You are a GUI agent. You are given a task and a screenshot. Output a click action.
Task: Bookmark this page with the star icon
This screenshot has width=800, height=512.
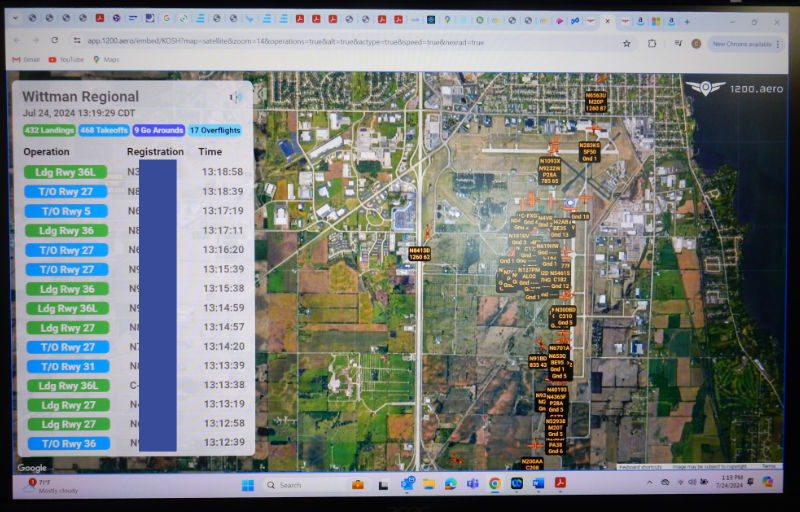[x=627, y=43]
